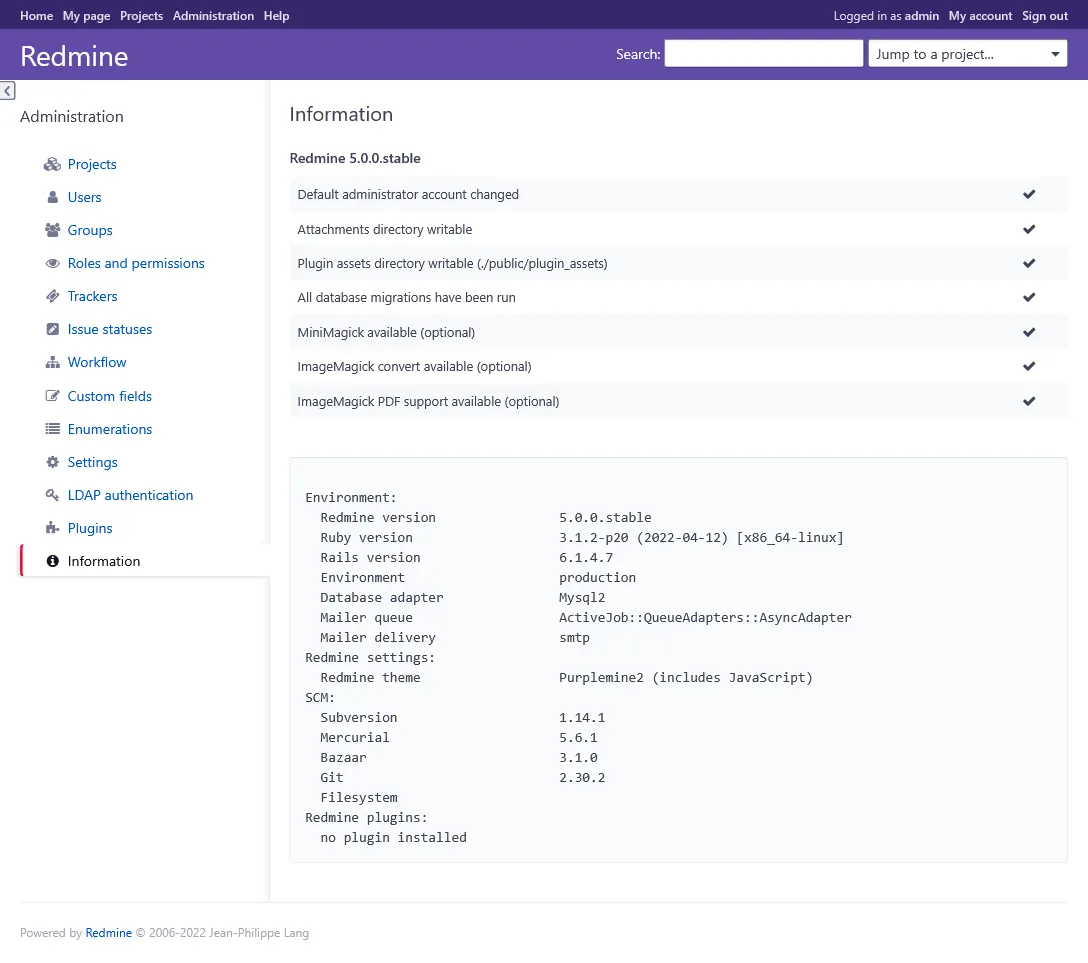The height and width of the screenshot is (963, 1088).
Task: Select the Roles and permissions eye icon
Action: click(x=52, y=263)
